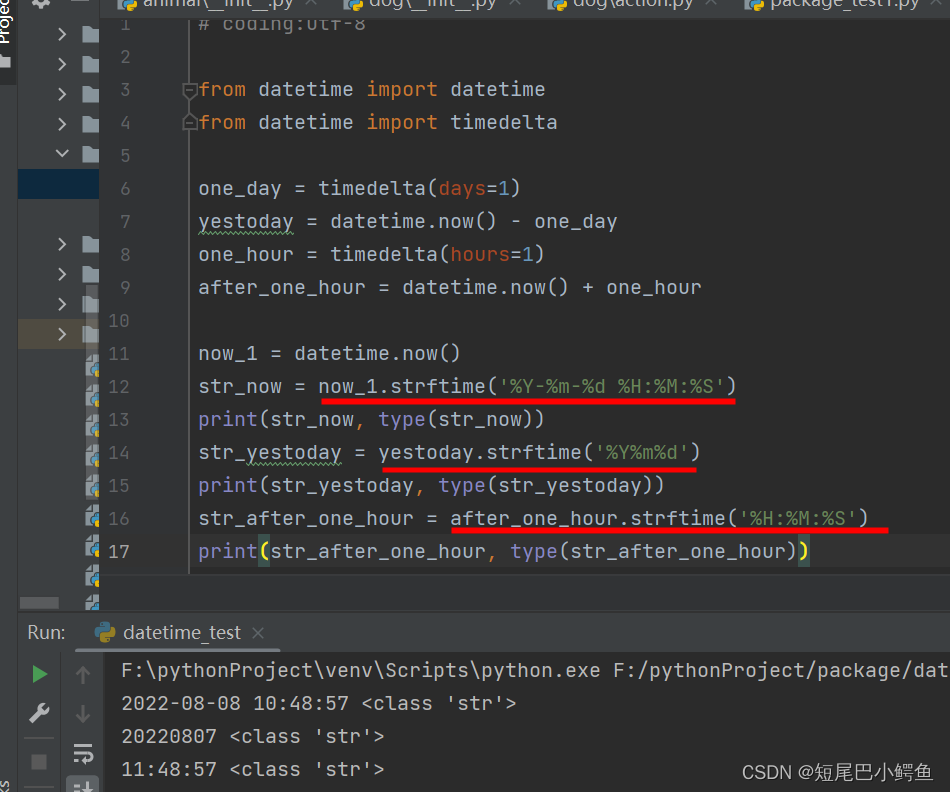Click the settings gear above project tree

pos(38,4)
